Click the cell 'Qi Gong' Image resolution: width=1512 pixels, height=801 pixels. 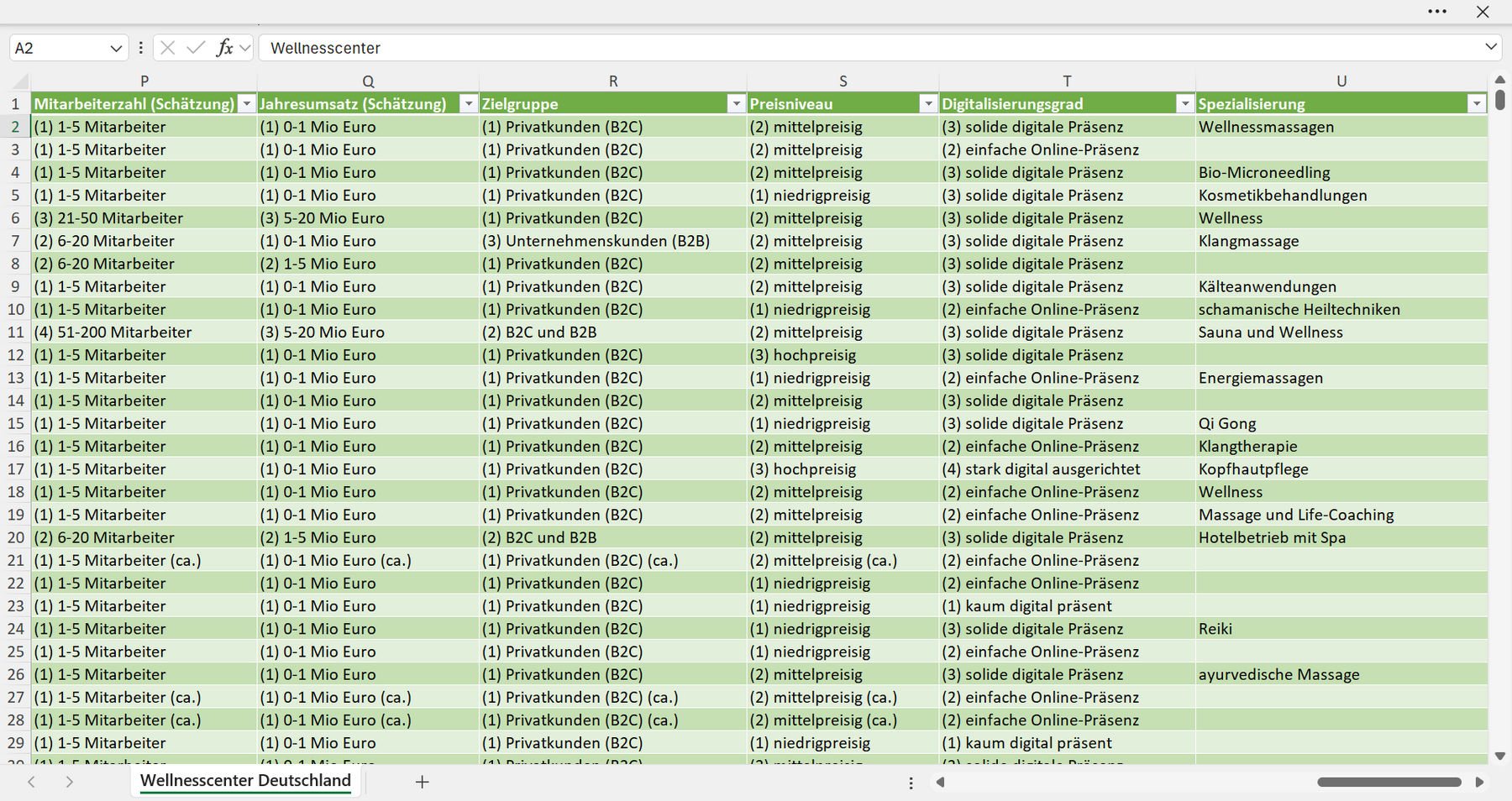click(1341, 424)
